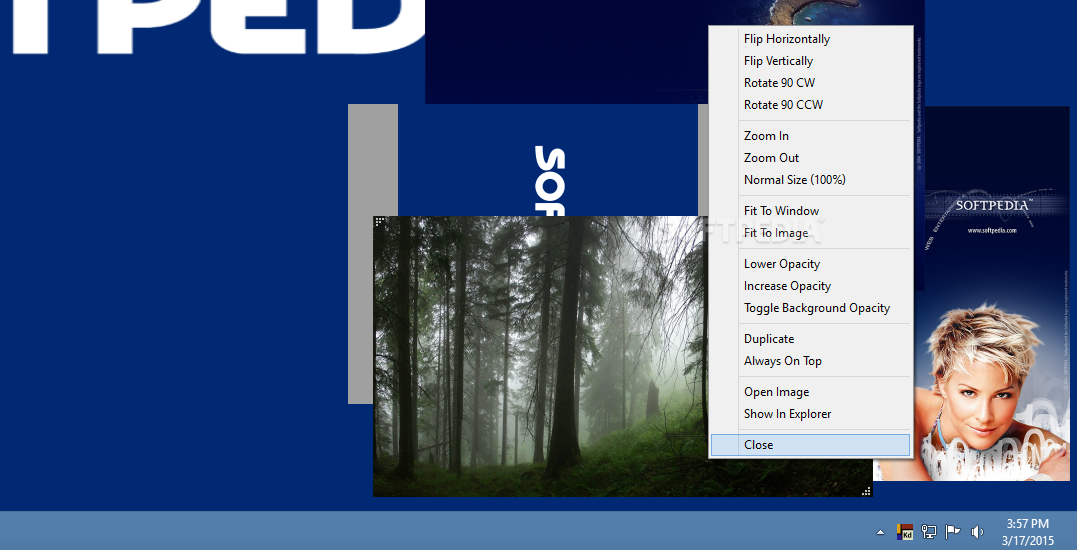
Task: Pick Fit To Image
Action: click(x=810, y=233)
